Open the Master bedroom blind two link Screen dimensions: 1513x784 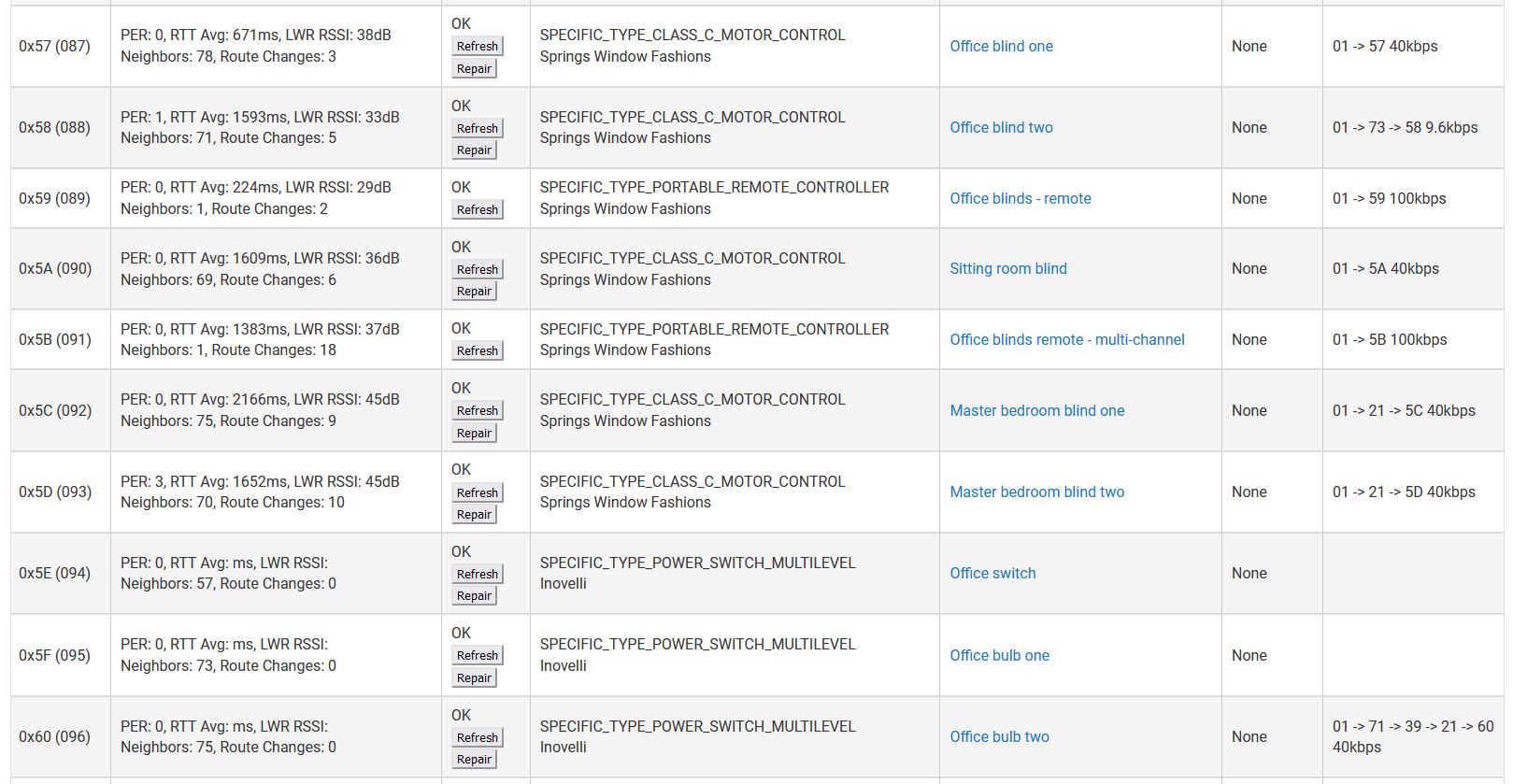(x=1037, y=492)
